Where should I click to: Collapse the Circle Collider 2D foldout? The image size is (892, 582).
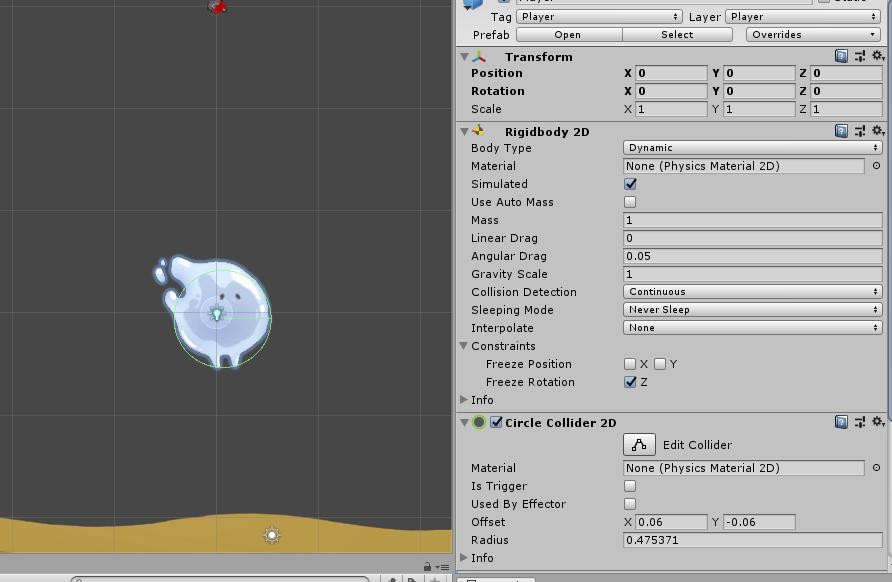click(x=464, y=423)
